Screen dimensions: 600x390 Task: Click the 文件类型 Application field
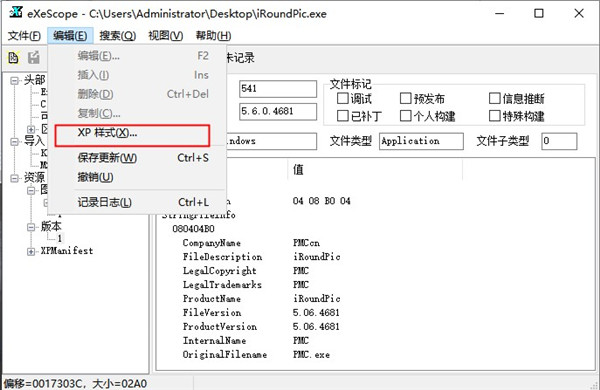coord(421,141)
